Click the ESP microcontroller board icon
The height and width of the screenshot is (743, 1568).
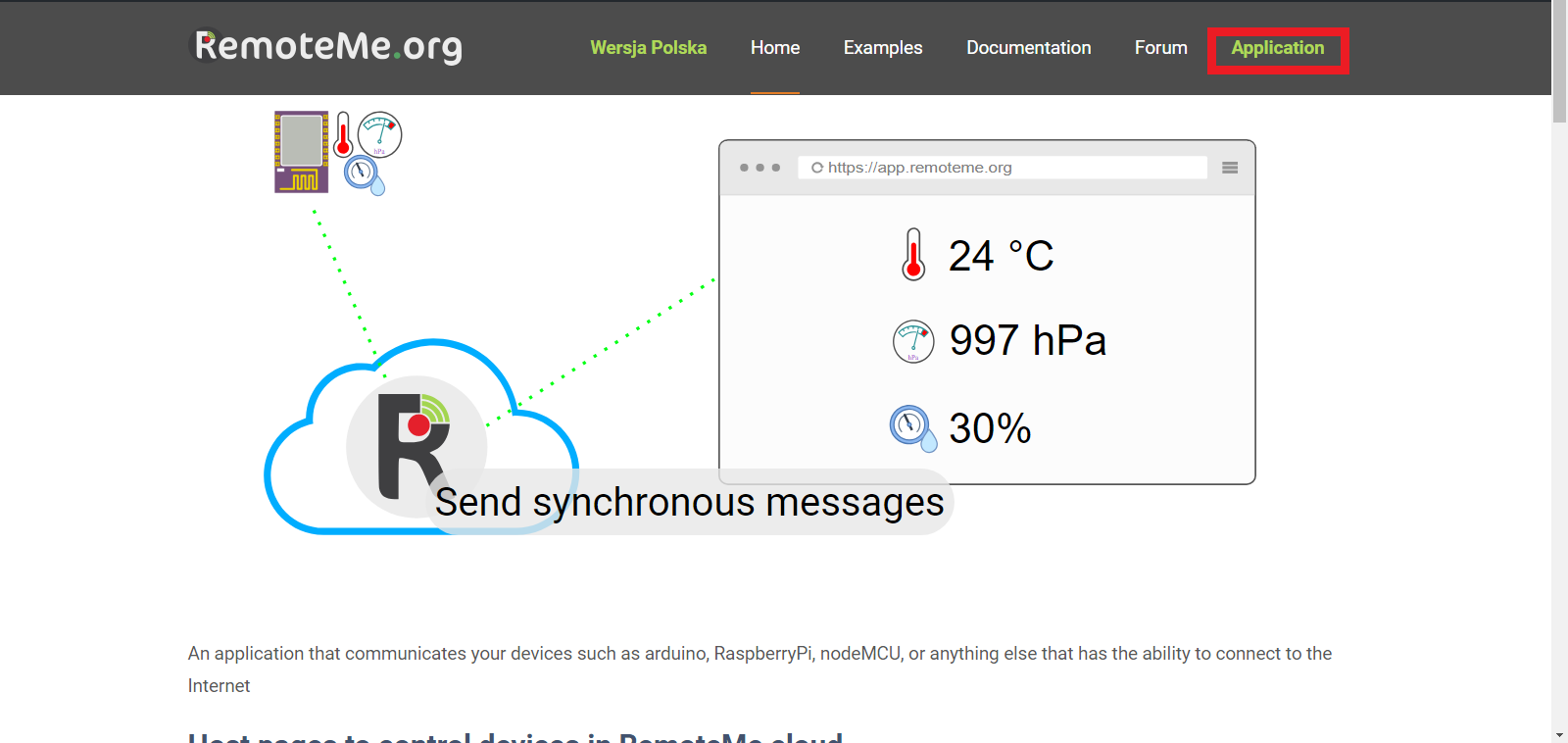pyautogui.click(x=302, y=152)
